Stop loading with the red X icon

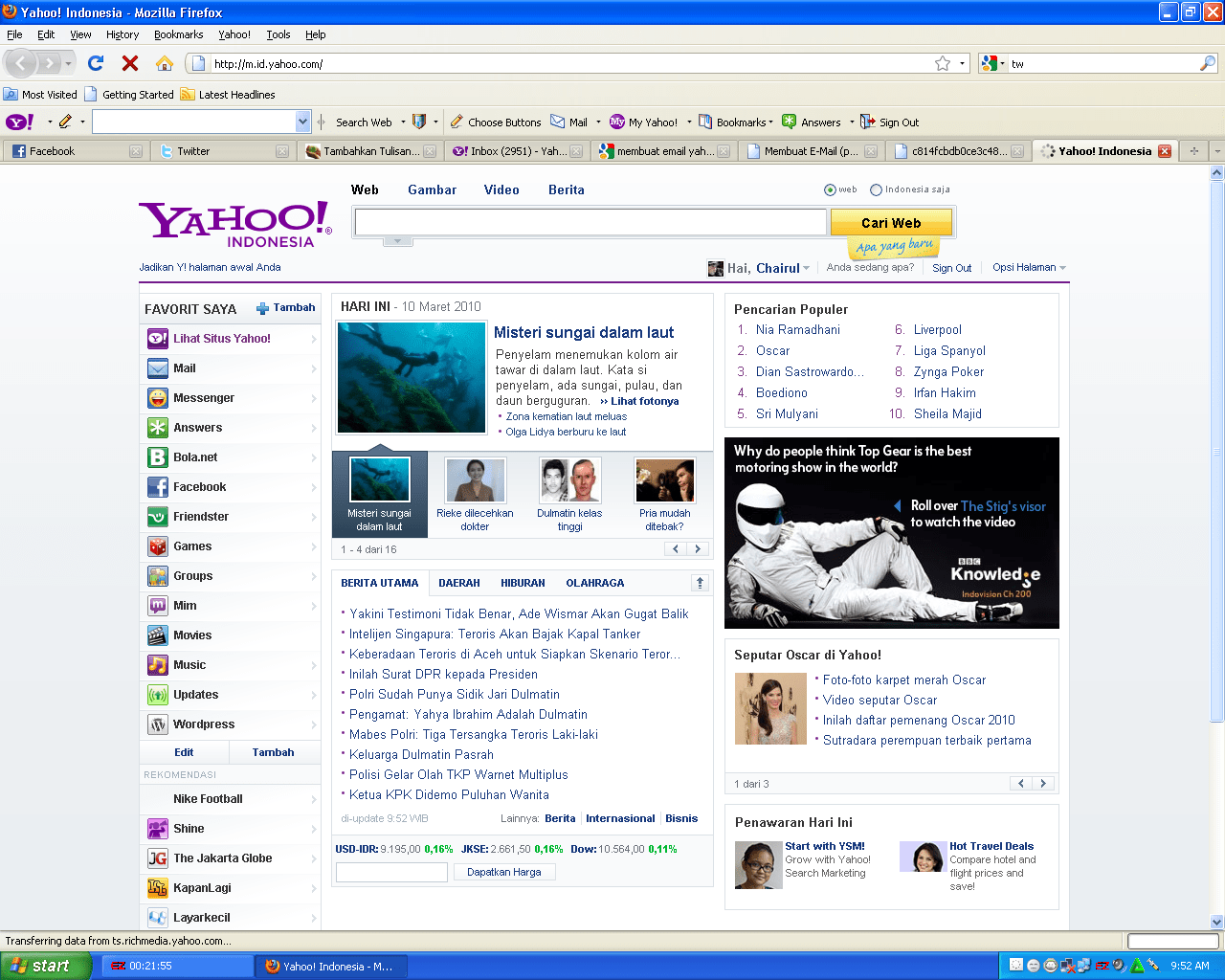[130, 63]
